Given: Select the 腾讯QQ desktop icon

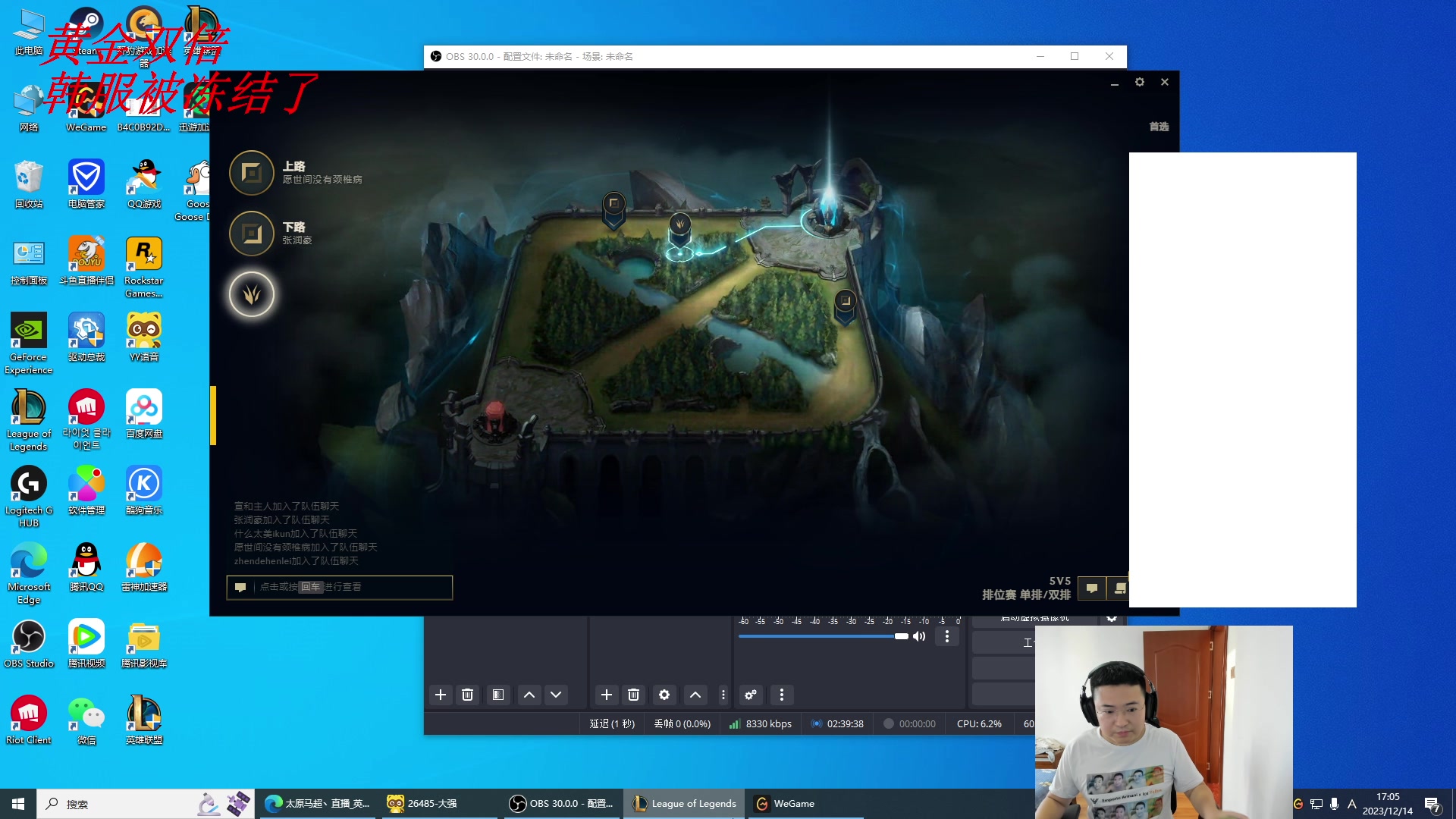Looking at the screenshot, I should (86, 567).
